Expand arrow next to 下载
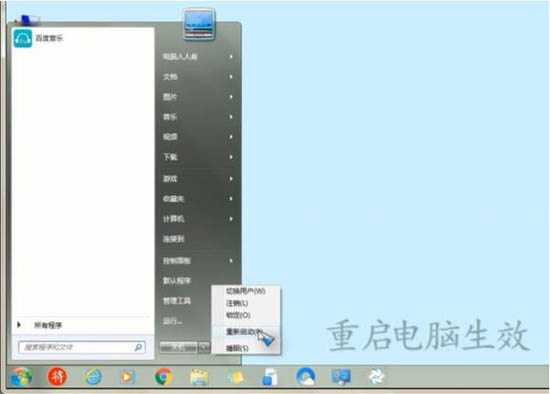Image resolution: width=550 pixels, height=394 pixels. pyautogui.click(x=231, y=157)
